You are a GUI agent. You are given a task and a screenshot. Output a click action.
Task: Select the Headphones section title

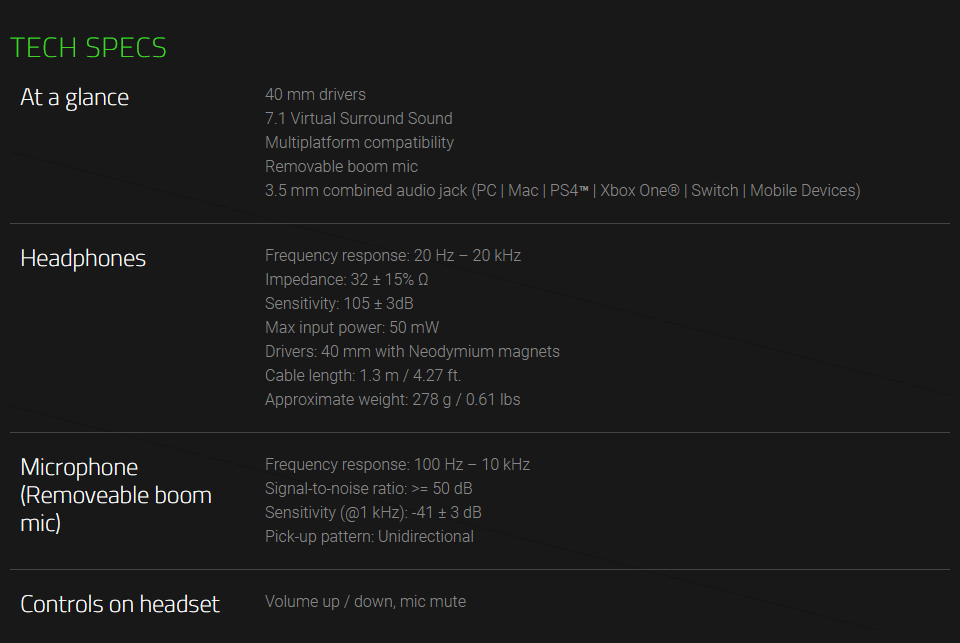pos(83,258)
